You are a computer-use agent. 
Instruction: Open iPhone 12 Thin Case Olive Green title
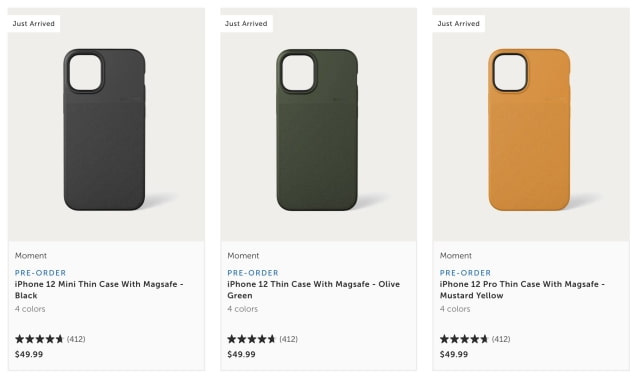click(x=313, y=289)
